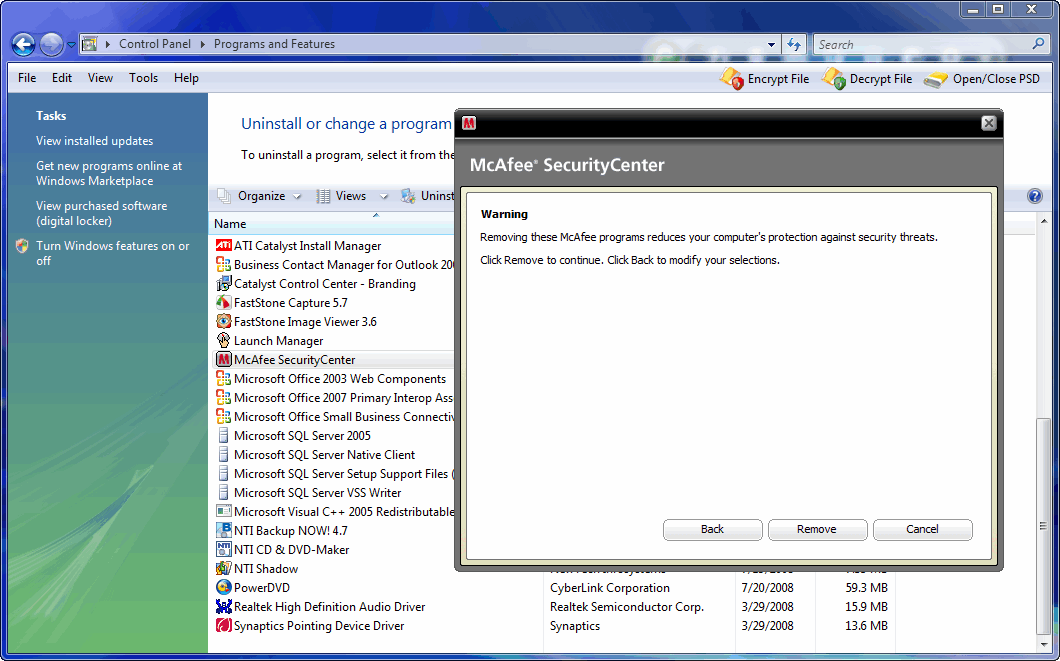This screenshot has width=1060, height=661.
Task: Open the Edit menu
Action: point(62,78)
